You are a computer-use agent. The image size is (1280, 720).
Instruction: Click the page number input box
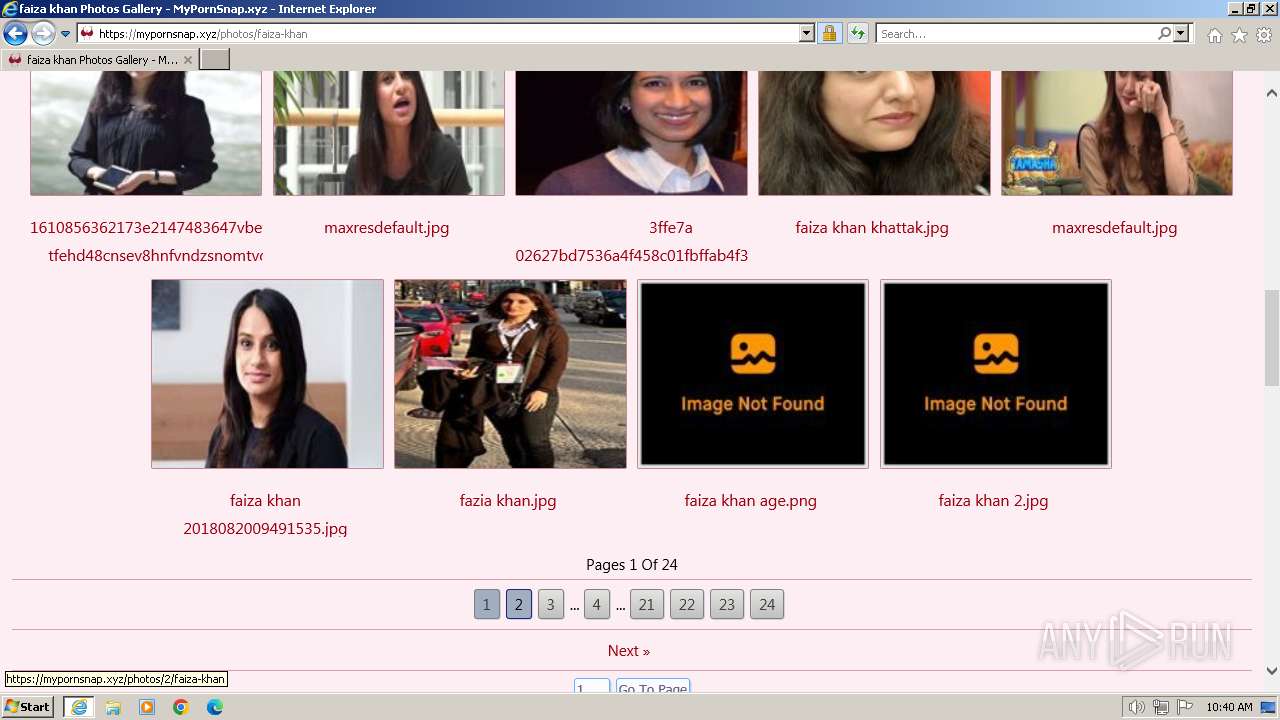(592, 687)
